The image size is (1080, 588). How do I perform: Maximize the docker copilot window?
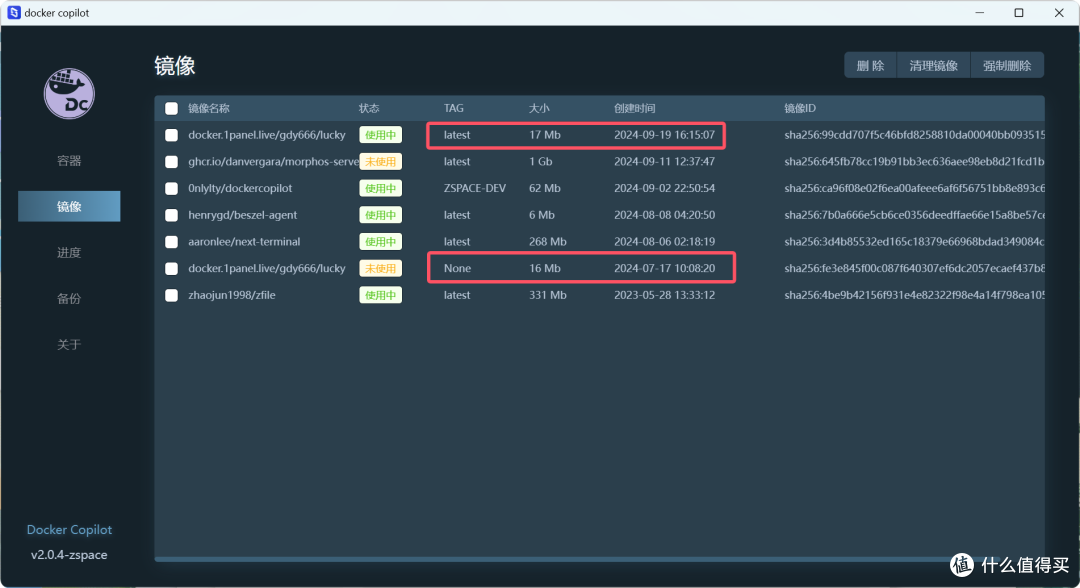pyautogui.click(x=1019, y=12)
